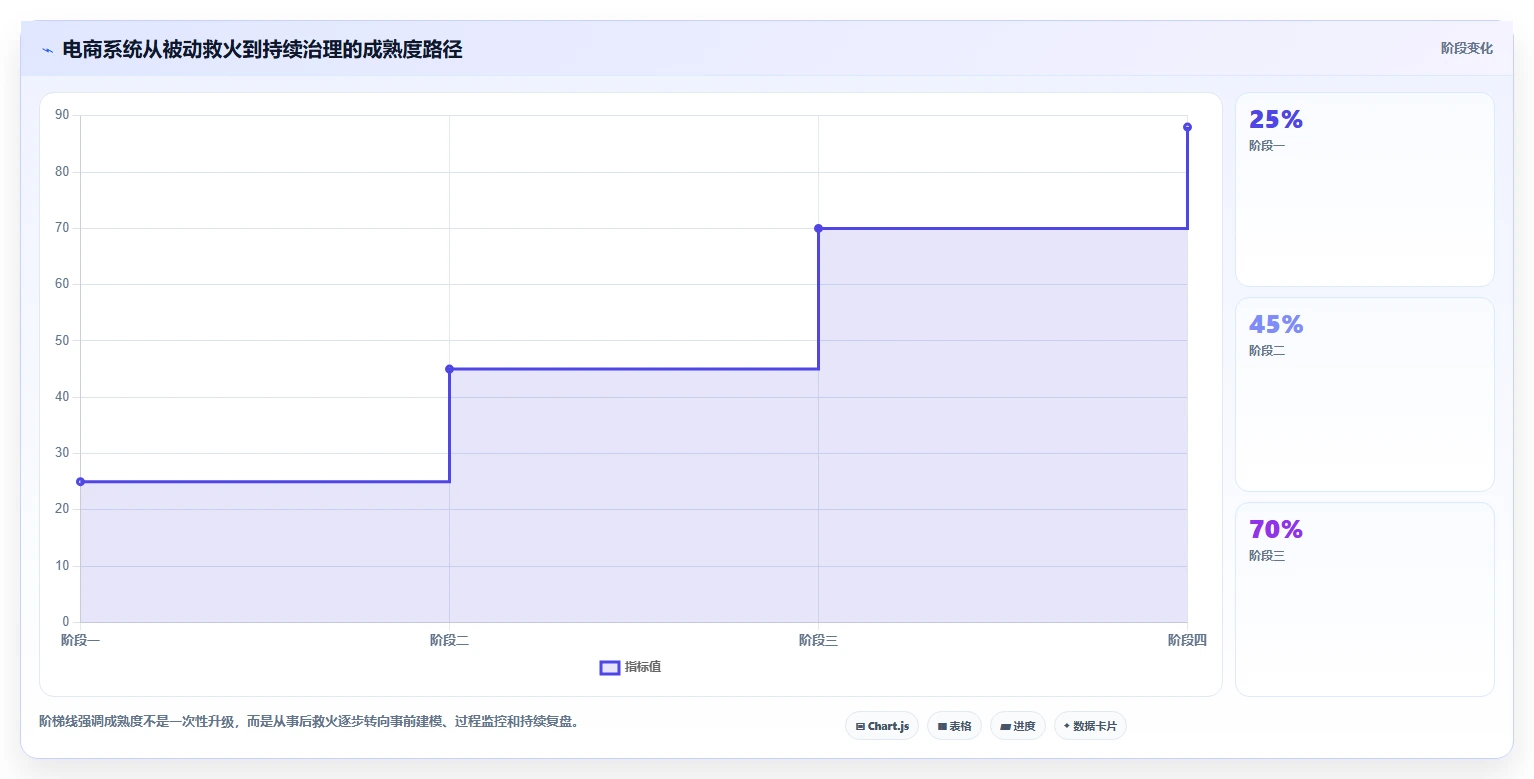Click the 阶段一 data point on chart

(81, 482)
